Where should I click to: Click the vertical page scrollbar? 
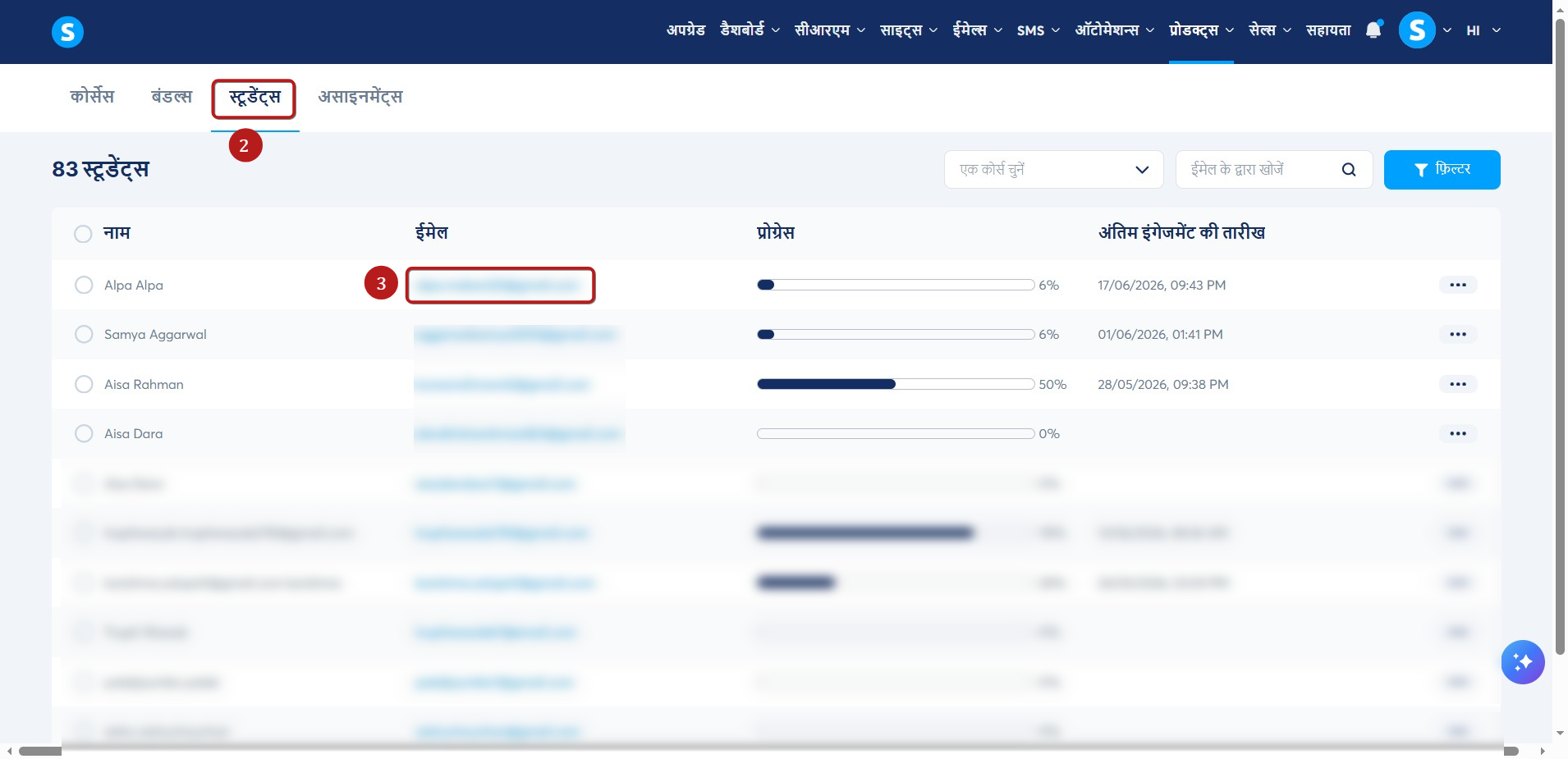pyautogui.click(x=1560, y=336)
